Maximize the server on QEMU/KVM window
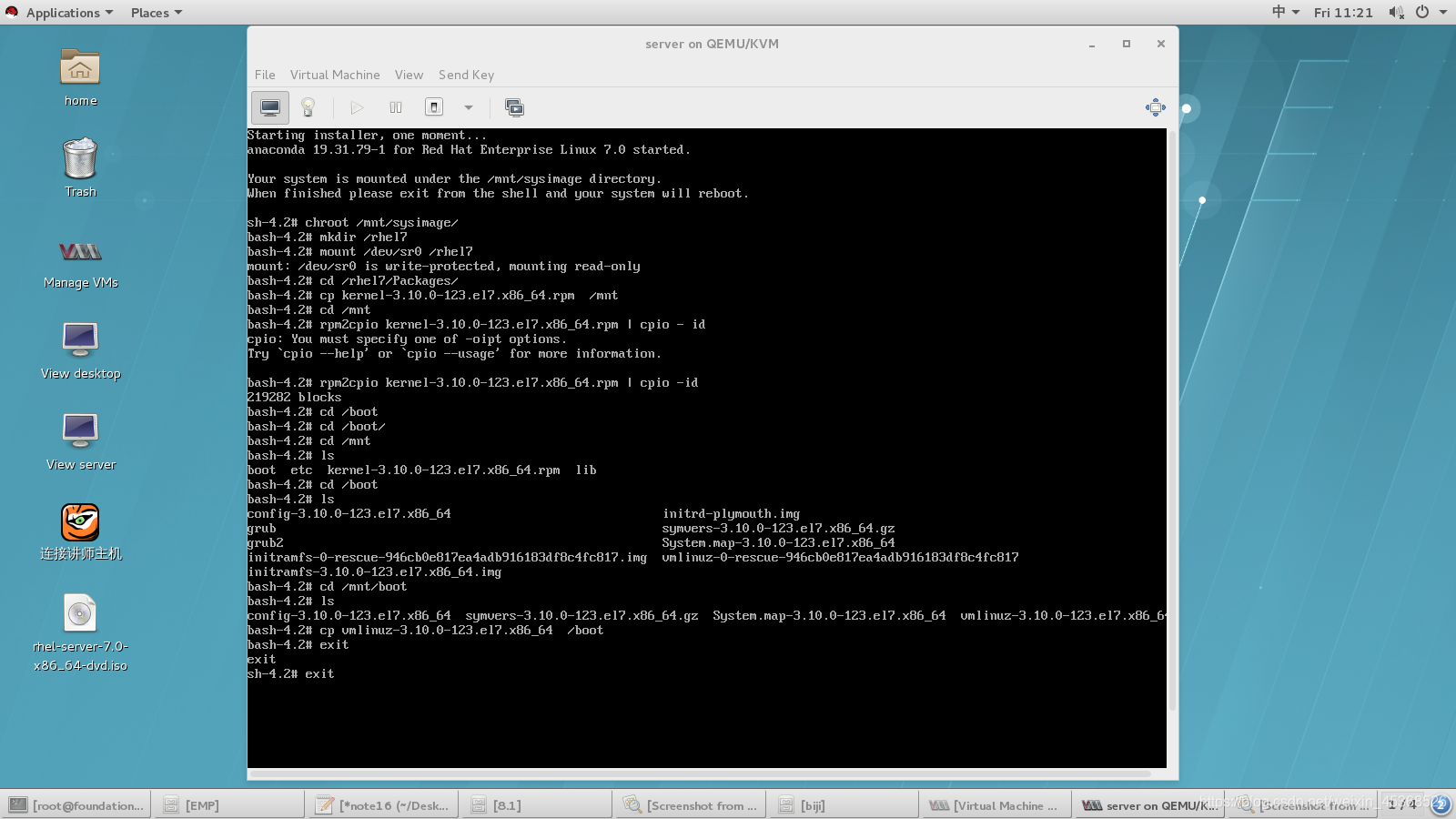1456x819 pixels. pyautogui.click(x=1127, y=44)
